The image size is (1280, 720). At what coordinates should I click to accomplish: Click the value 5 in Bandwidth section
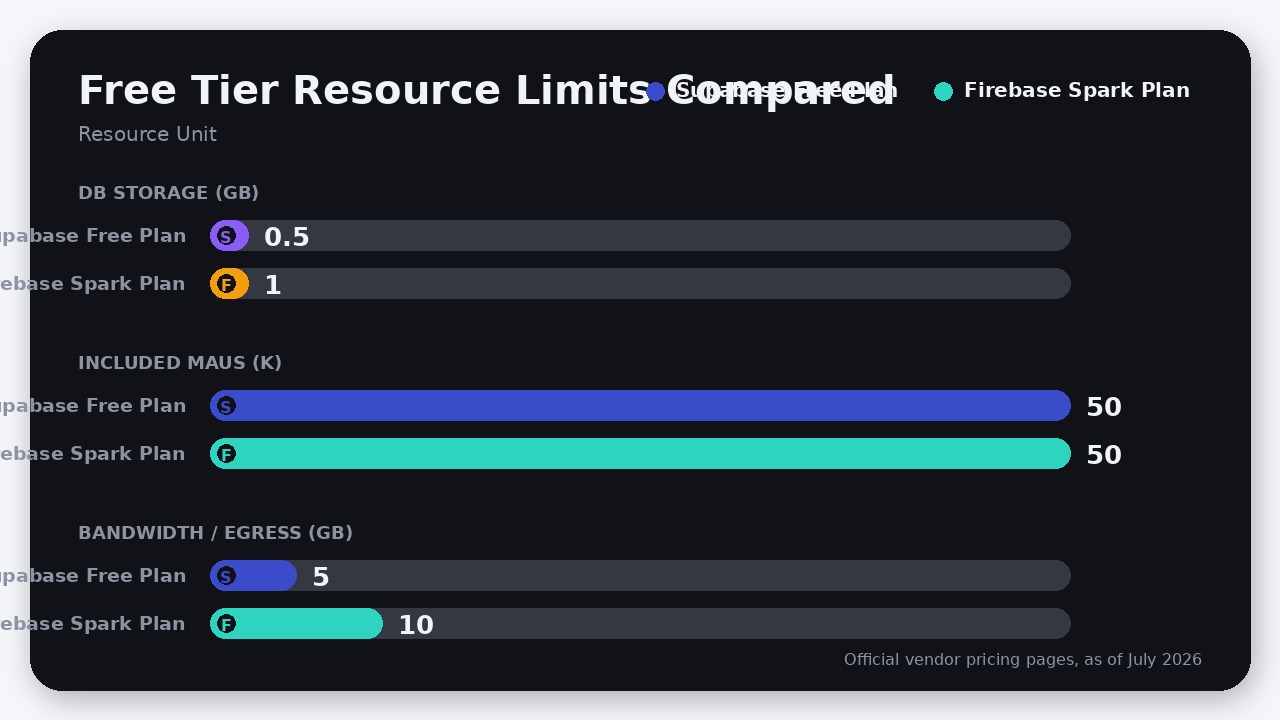pos(321,577)
